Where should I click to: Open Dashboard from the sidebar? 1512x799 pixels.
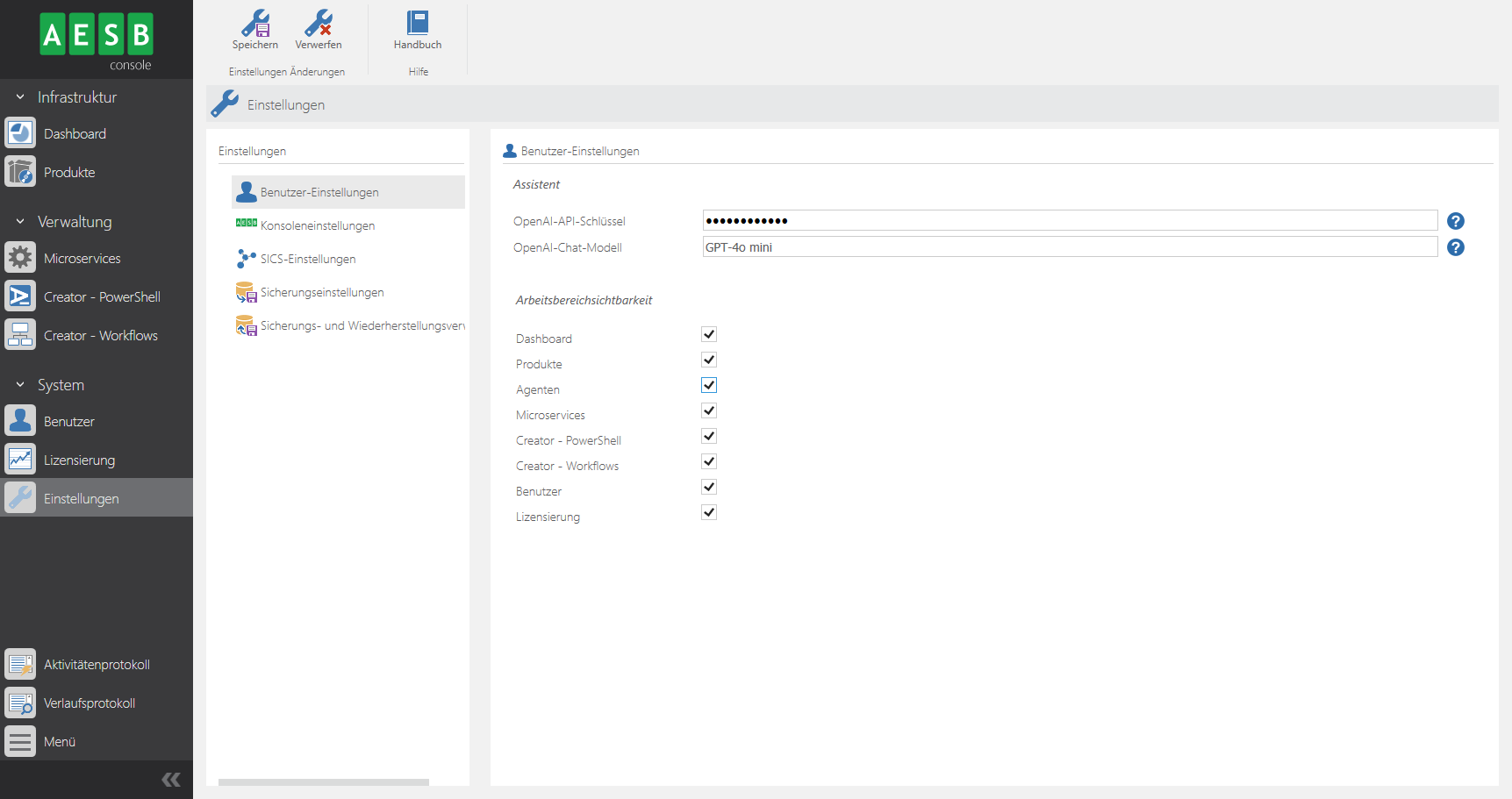(x=75, y=134)
